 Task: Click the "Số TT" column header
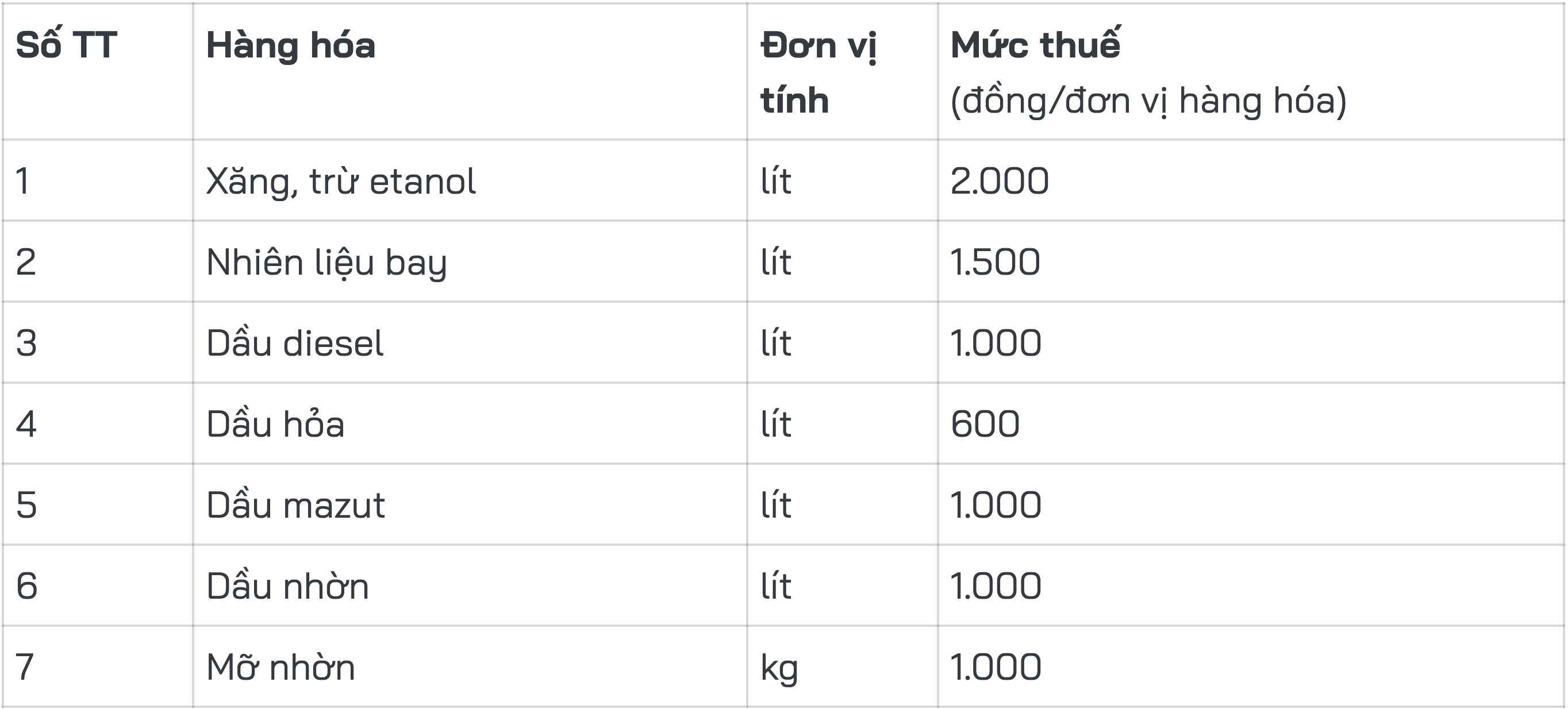click(x=66, y=45)
